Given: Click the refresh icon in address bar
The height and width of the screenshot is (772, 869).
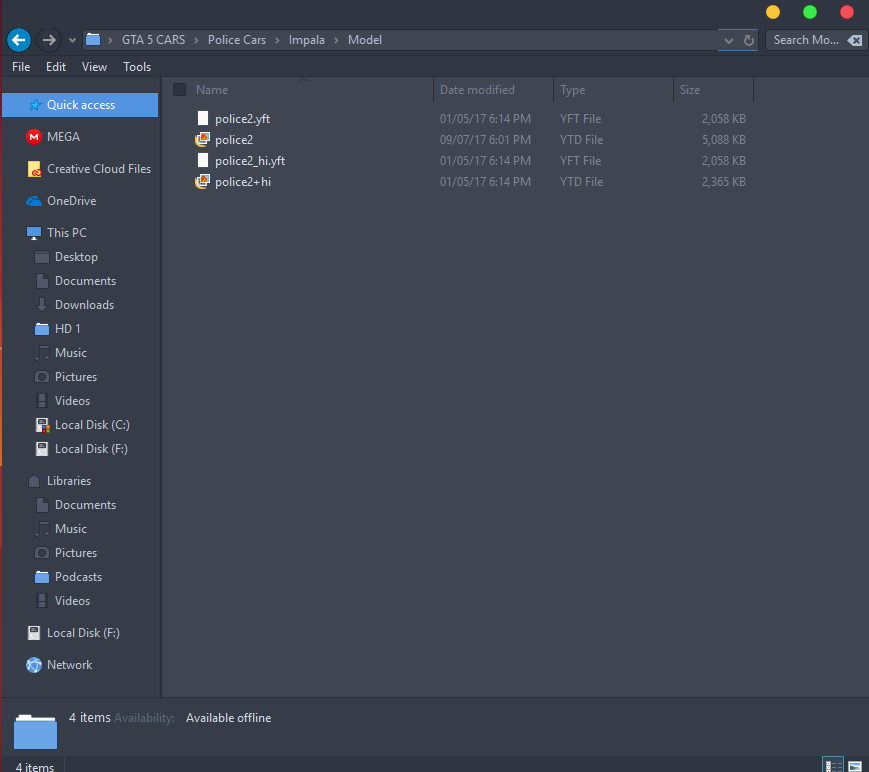Looking at the screenshot, I should pyautogui.click(x=748, y=40).
